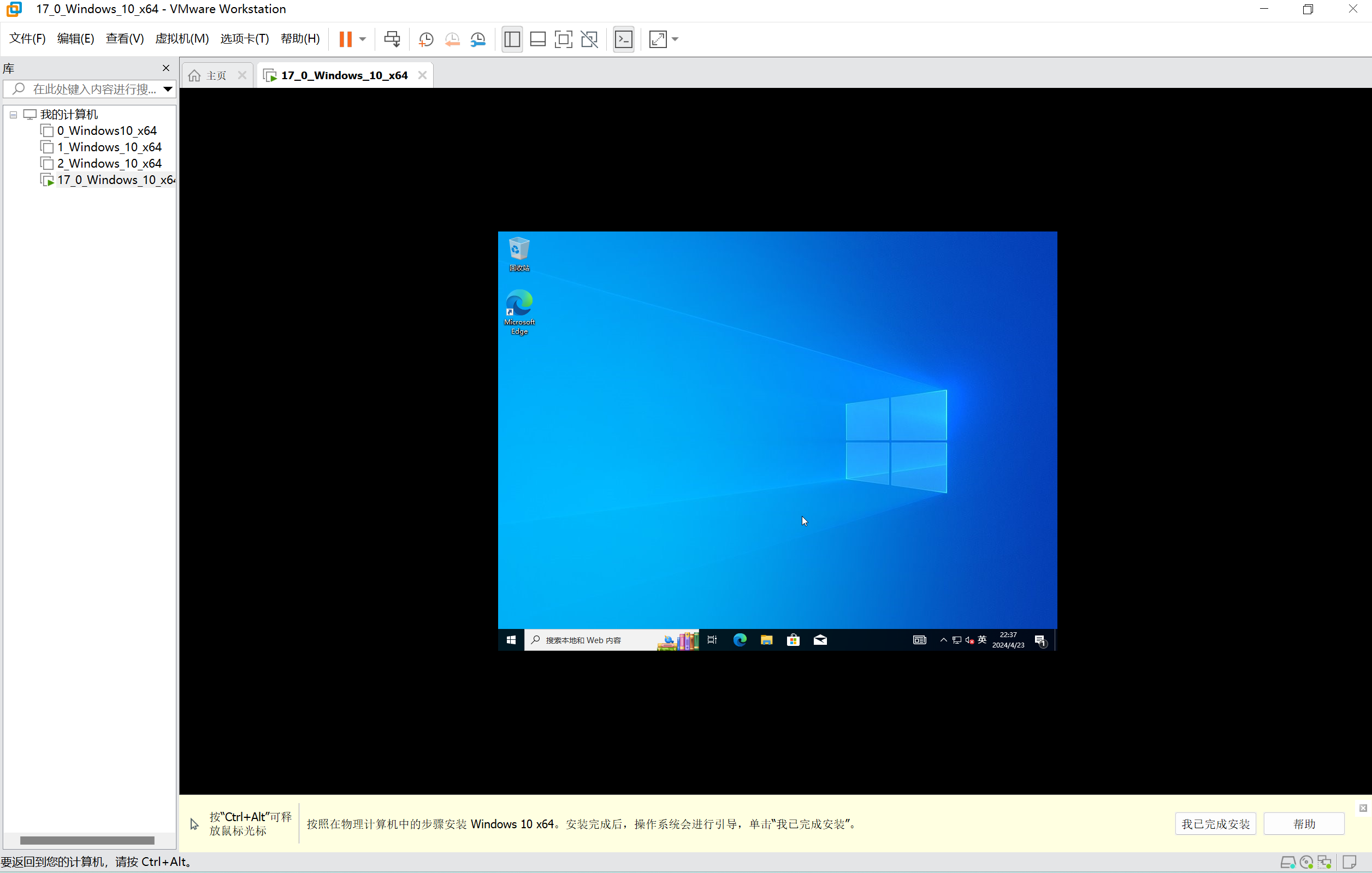This screenshot has width=1372, height=873.
Task: Click the 我已完成安装 button
Action: pos(1215,823)
